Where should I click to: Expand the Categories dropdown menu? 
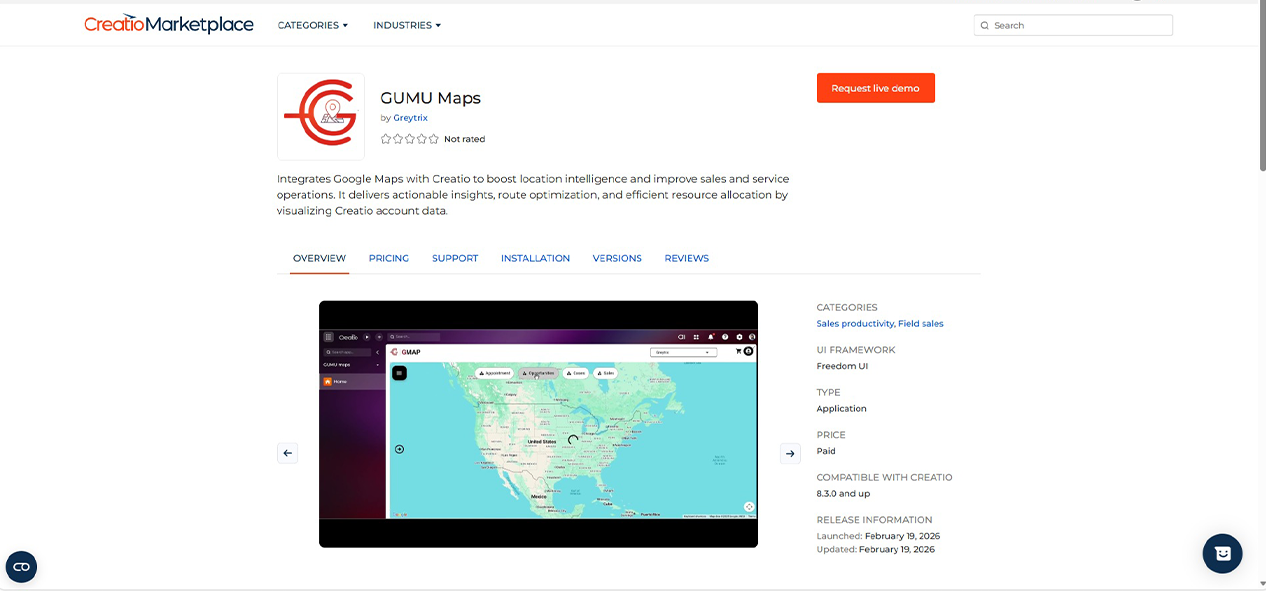point(312,25)
